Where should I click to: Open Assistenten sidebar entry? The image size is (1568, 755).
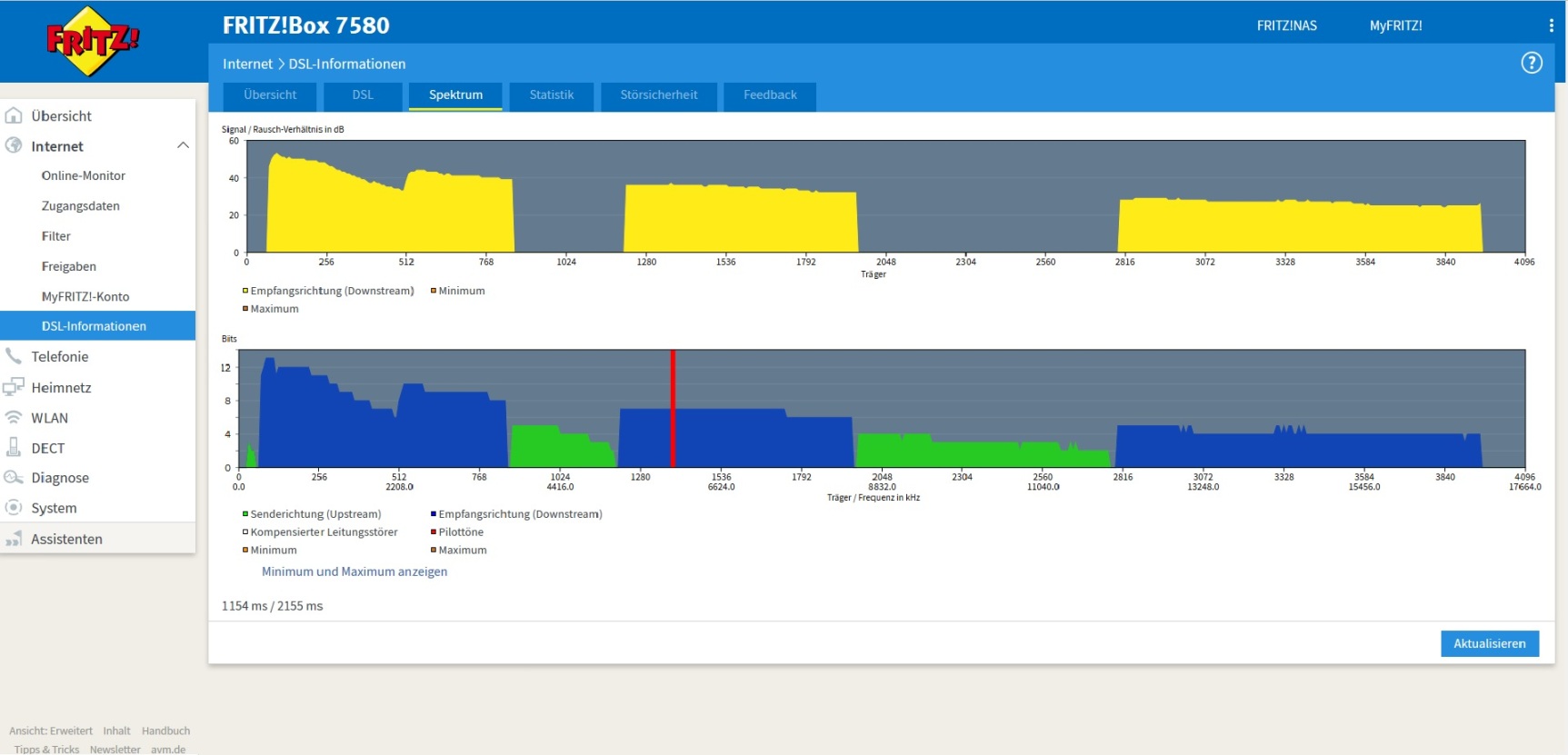(x=97, y=539)
